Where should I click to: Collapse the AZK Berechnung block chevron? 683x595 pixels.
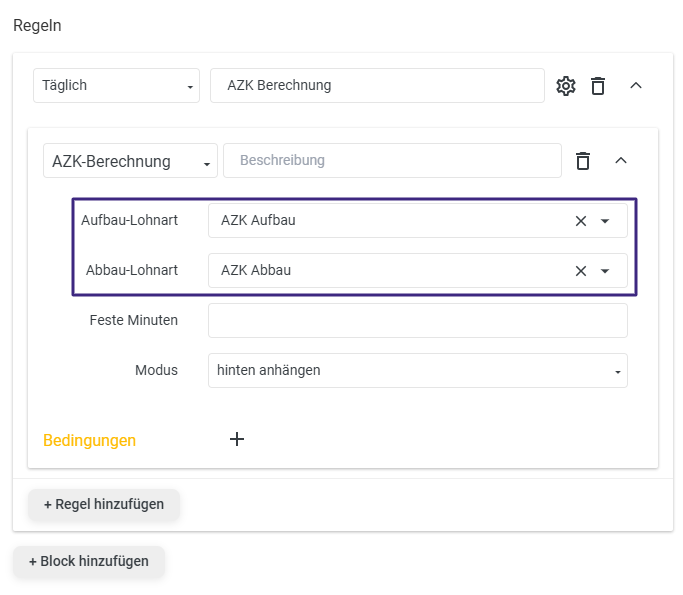coord(636,85)
